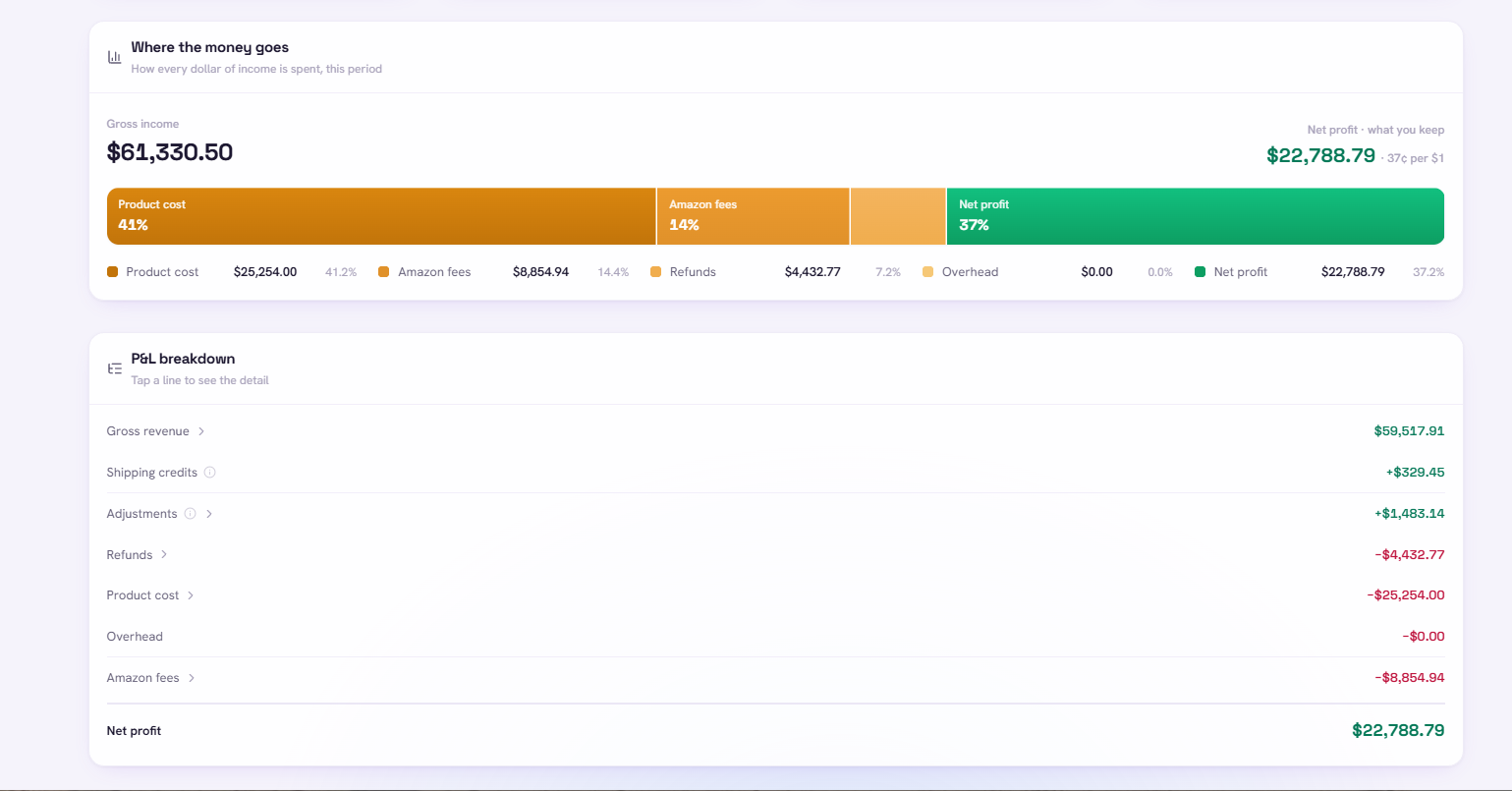
Task: Click the 37.2% legend percentage
Action: tap(1428, 272)
